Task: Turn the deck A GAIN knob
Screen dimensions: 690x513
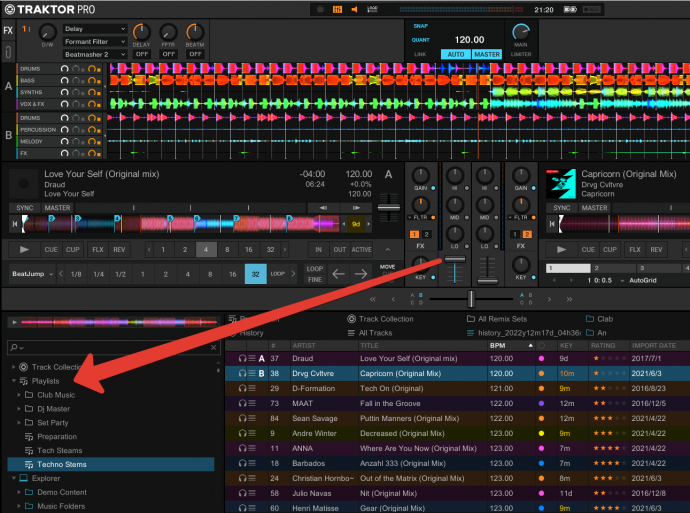Action: (x=421, y=176)
